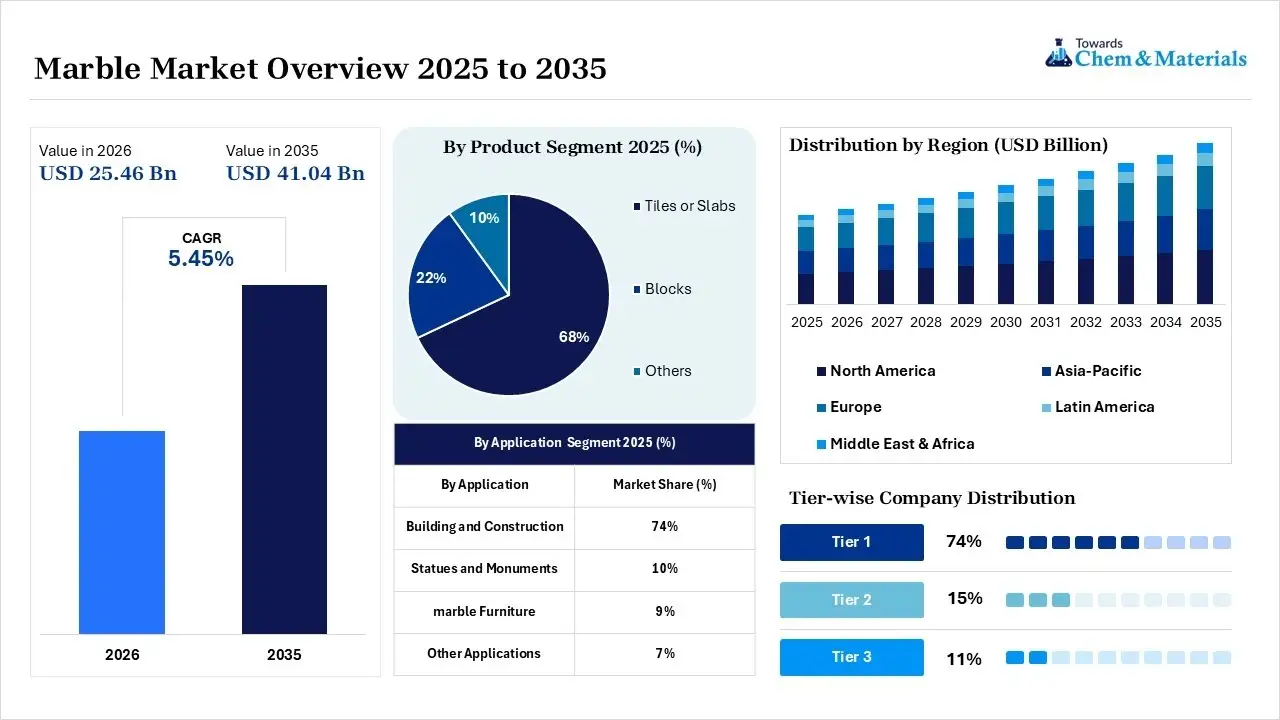
Task: Click the 68% slice of the pie chart
Action: click(x=540, y=310)
